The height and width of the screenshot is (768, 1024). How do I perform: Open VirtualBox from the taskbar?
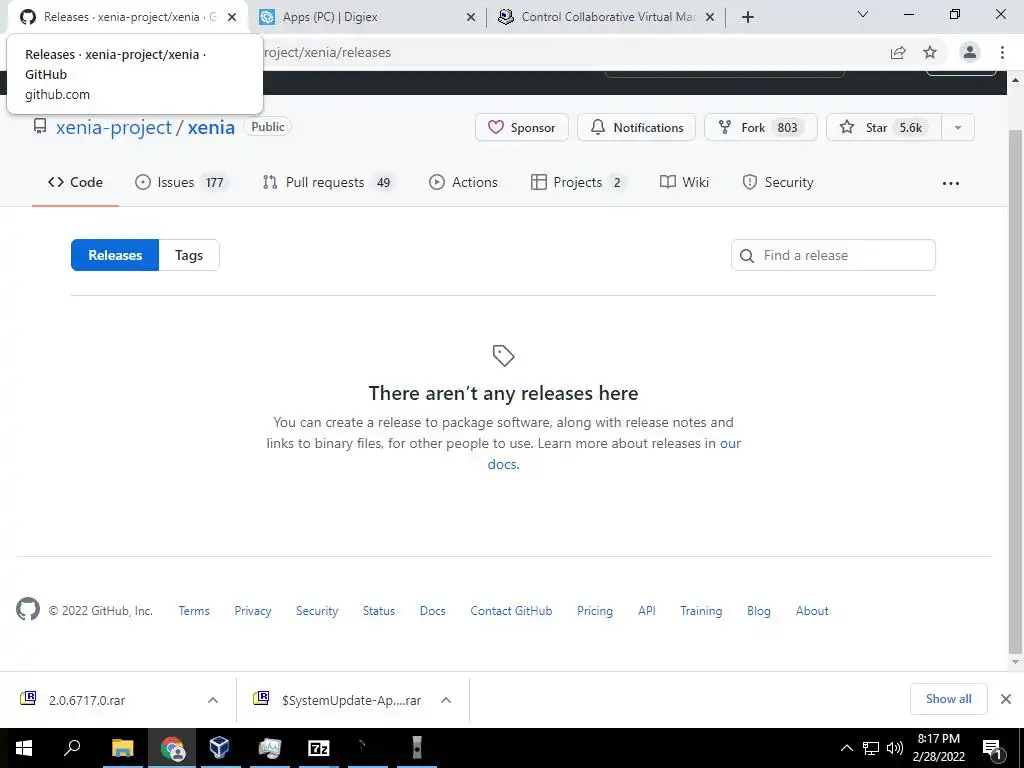click(x=220, y=748)
